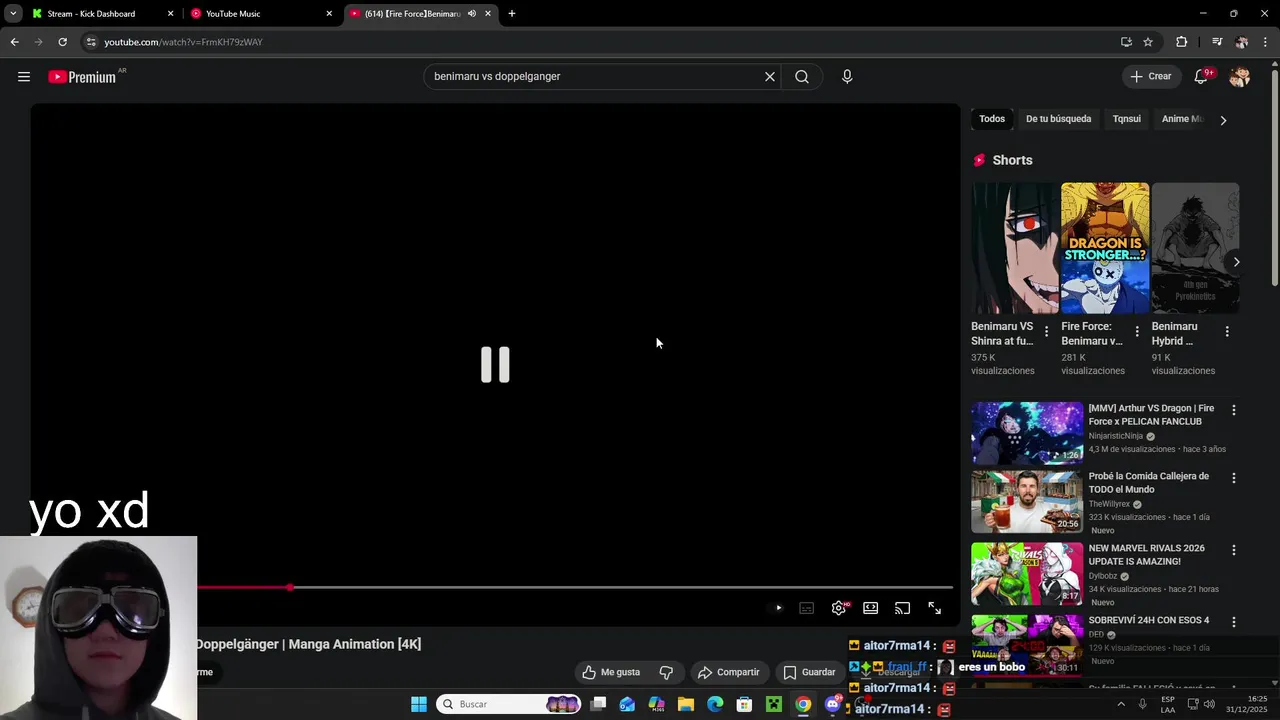The height and width of the screenshot is (720, 1280).
Task: Open Marvel Rivals video options menu
Action: (x=1234, y=550)
